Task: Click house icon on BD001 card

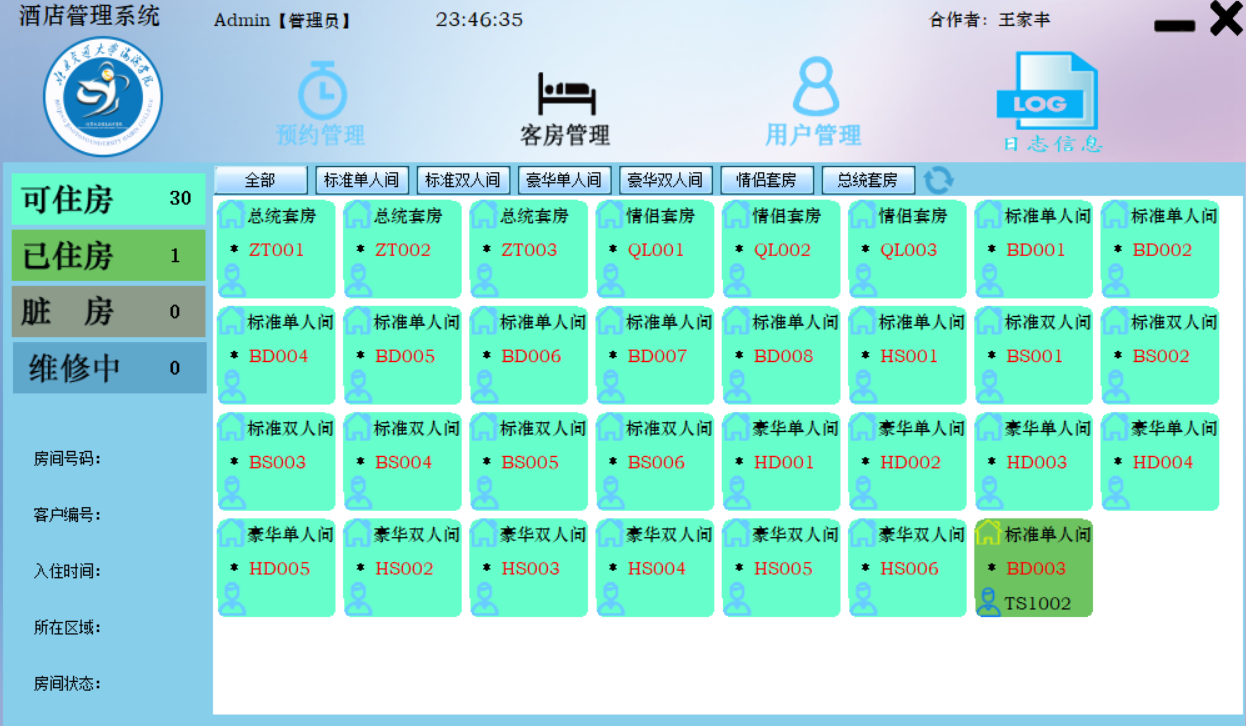Action: click(x=989, y=215)
